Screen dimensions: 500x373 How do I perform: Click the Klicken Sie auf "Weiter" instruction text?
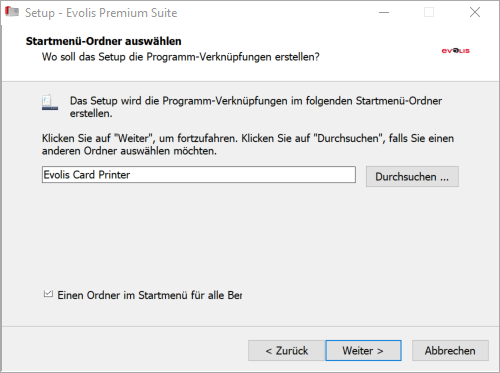coord(248,144)
